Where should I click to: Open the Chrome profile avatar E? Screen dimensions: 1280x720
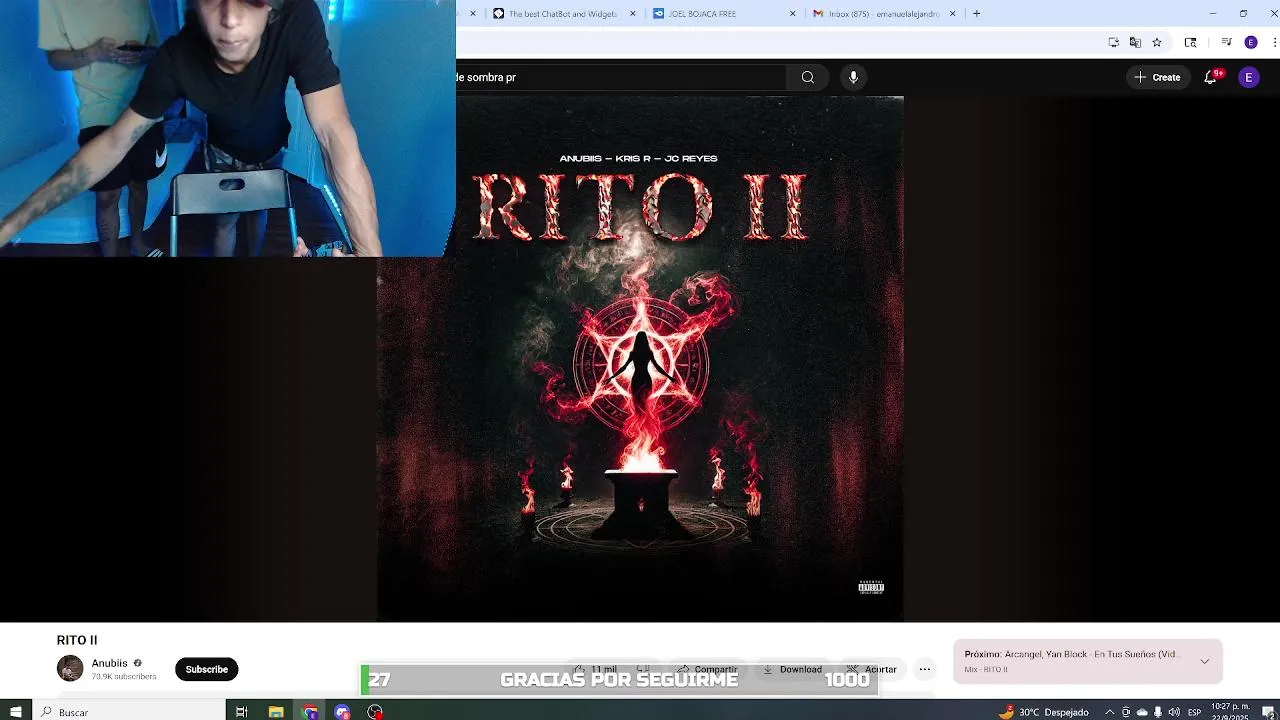[1251, 42]
